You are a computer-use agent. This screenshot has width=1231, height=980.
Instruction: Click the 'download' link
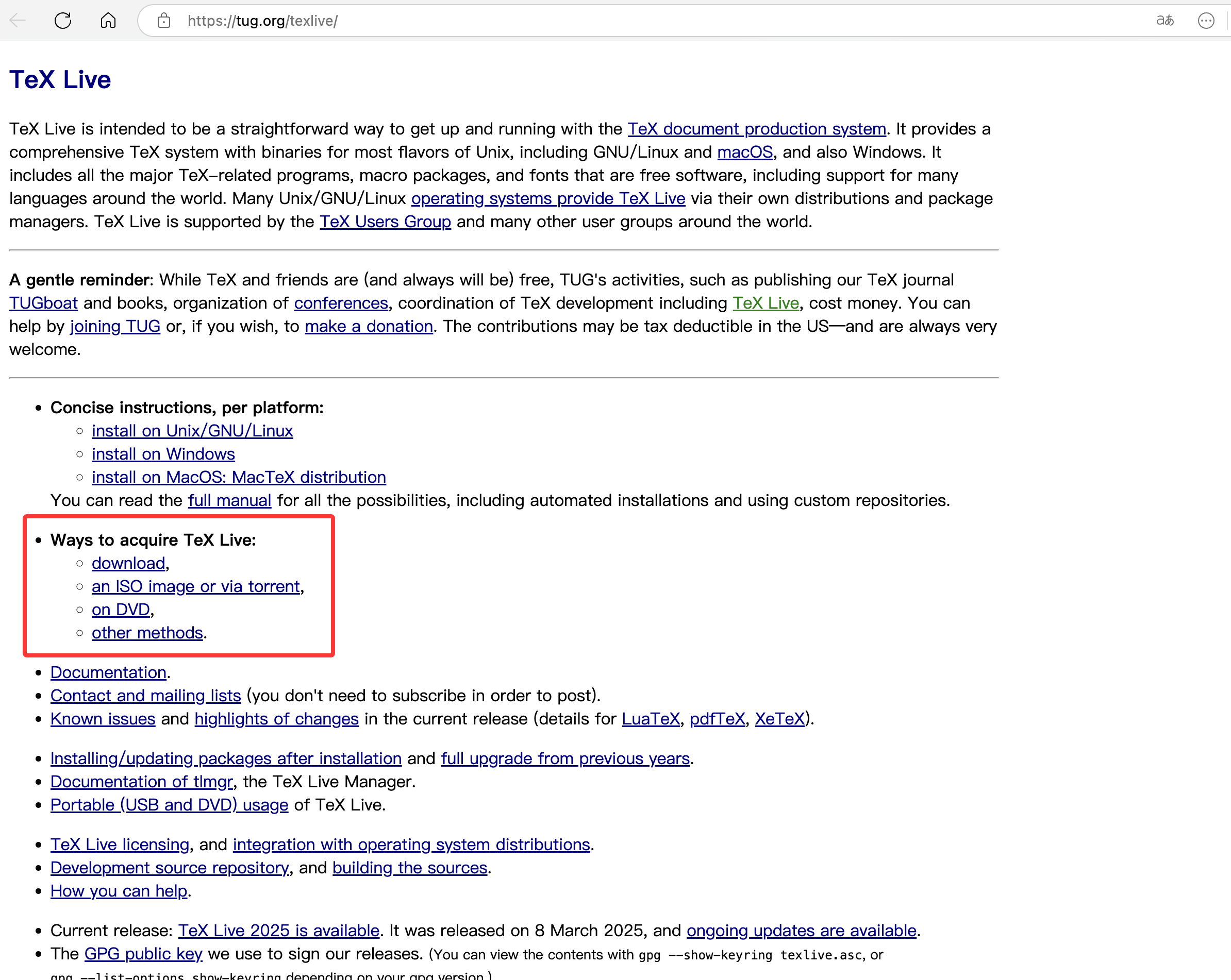[128, 563]
